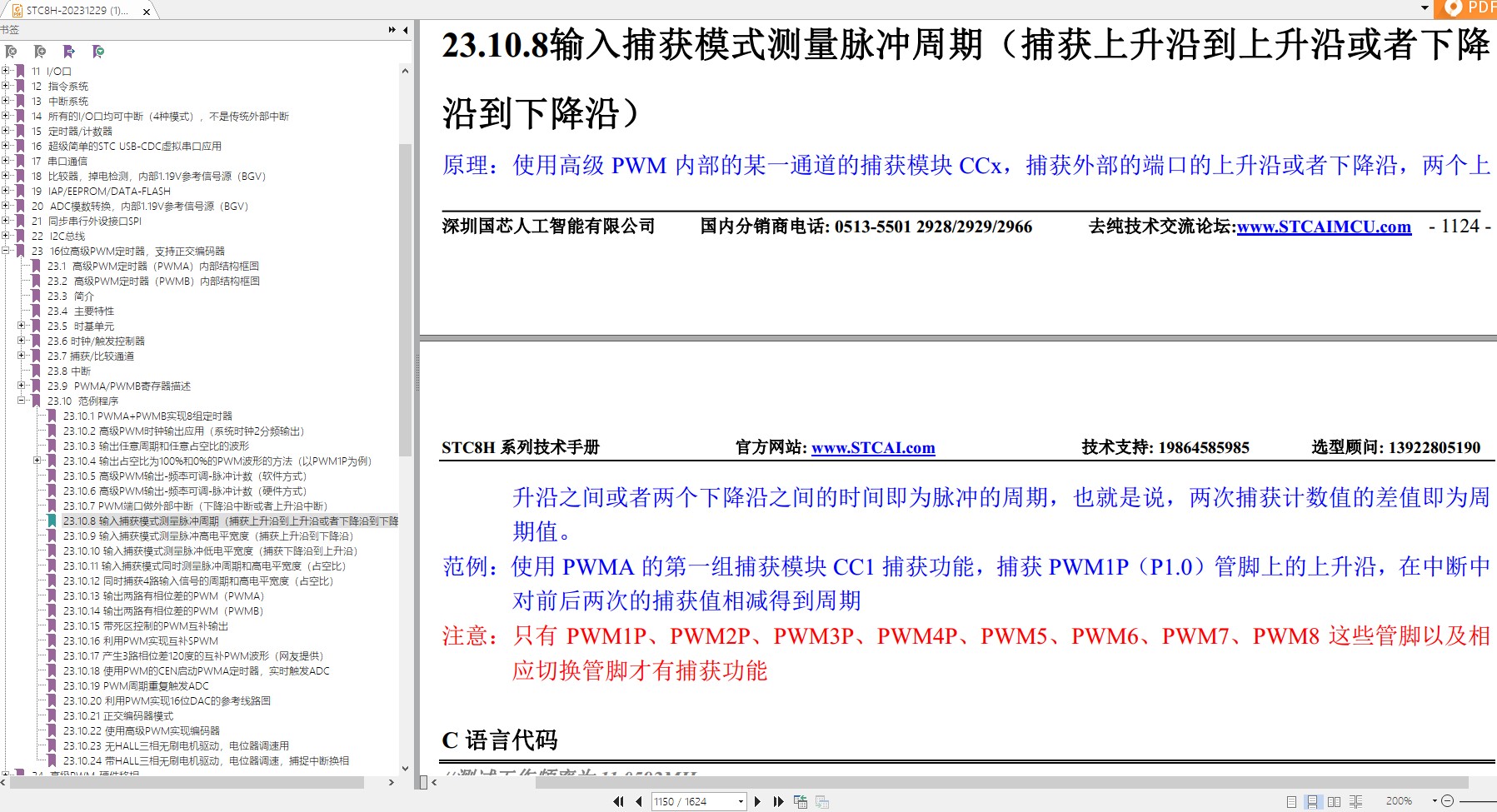Open bookmark 23.10.15 带死区控制的PWM互补输出

[146, 625]
